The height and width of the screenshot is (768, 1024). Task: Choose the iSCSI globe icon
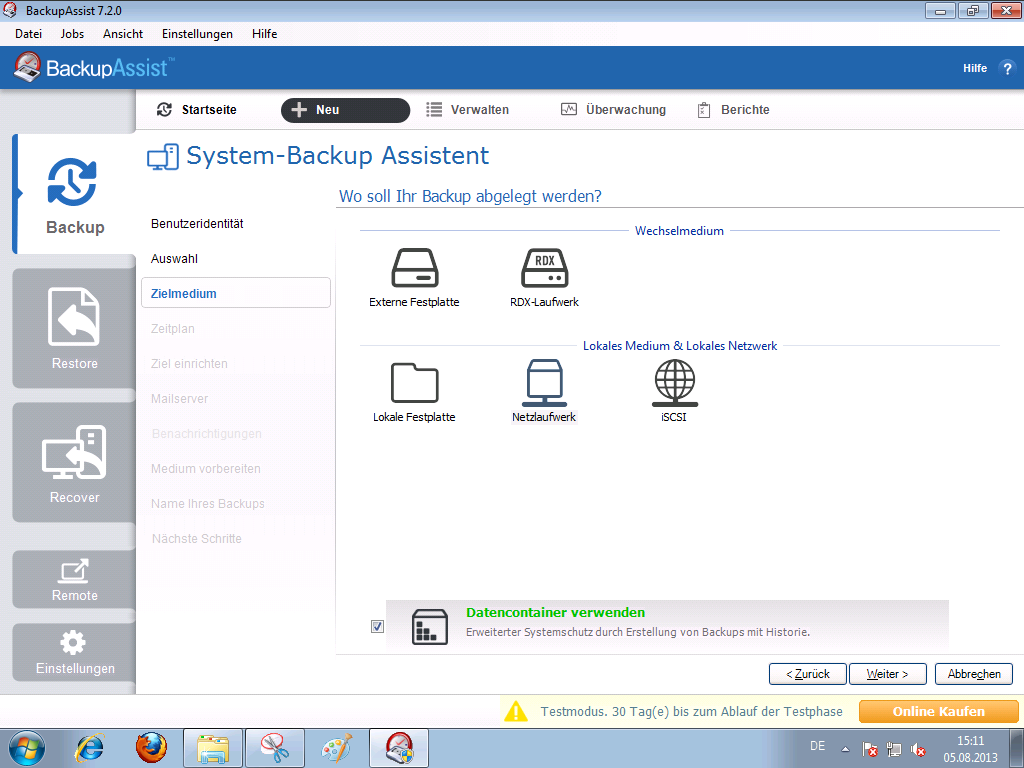click(674, 383)
